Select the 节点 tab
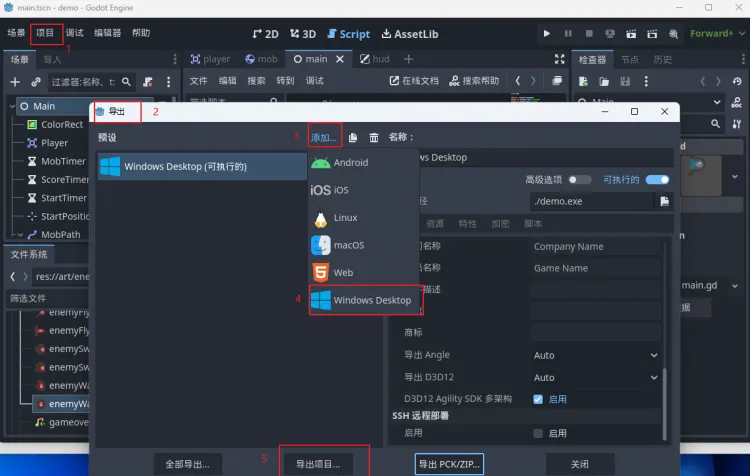 point(629,59)
